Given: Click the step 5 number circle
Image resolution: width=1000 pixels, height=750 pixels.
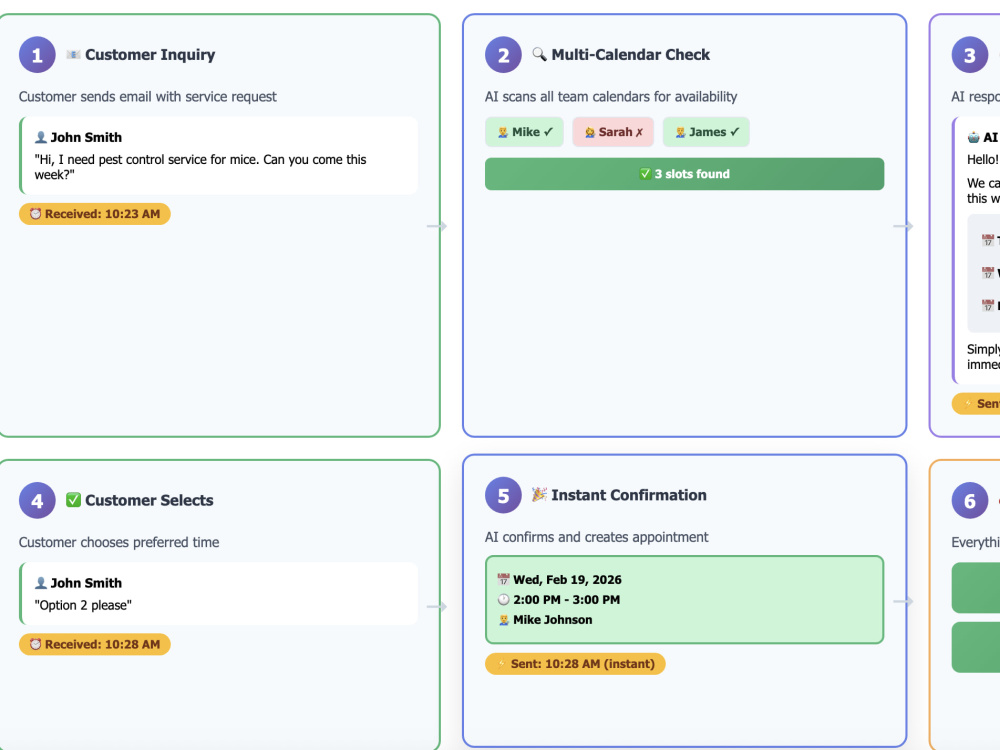Looking at the screenshot, I should (503, 495).
